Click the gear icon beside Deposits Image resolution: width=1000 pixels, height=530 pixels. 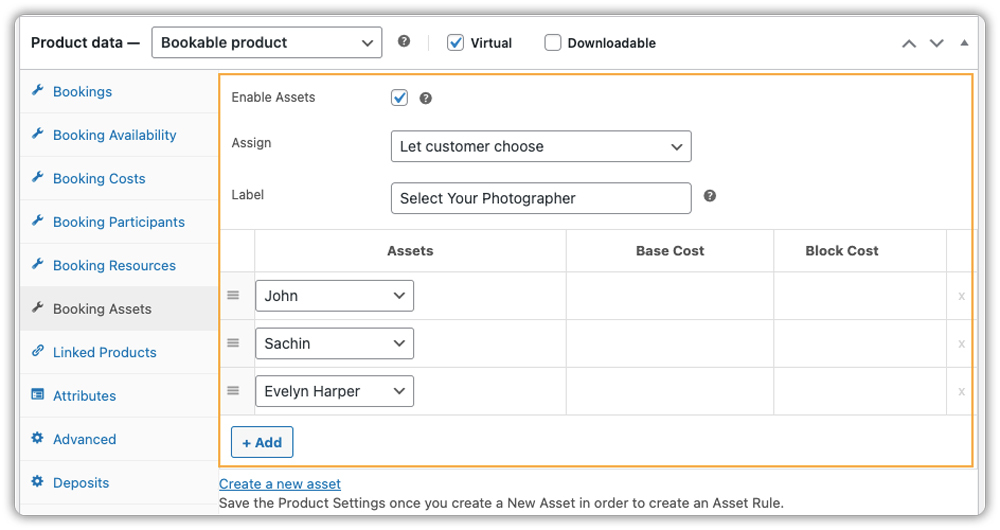38,481
